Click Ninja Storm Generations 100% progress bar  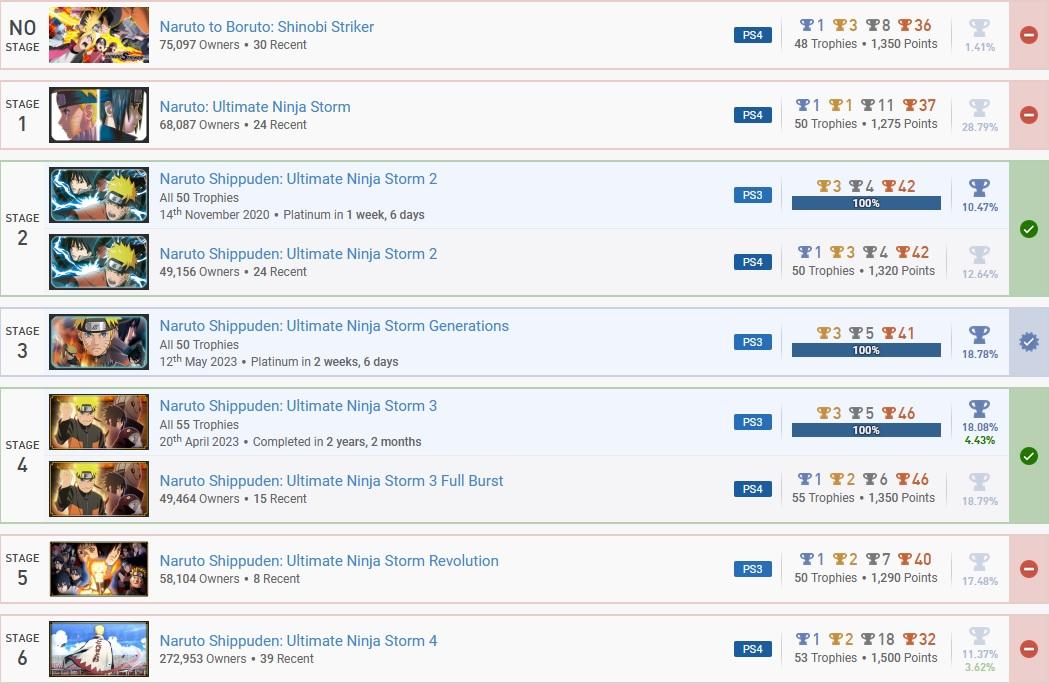[x=866, y=350]
